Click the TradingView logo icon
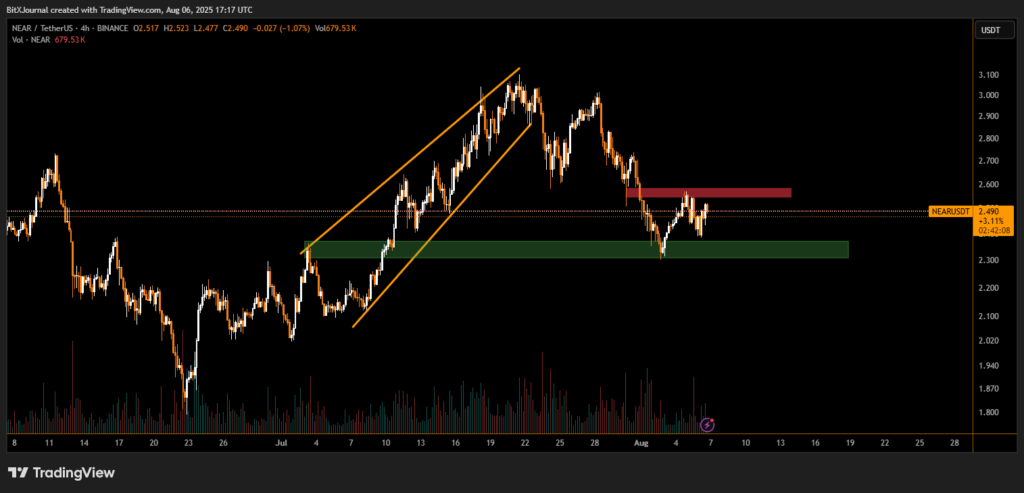The width and height of the screenshot is (1024, 493). pos(17,472)
